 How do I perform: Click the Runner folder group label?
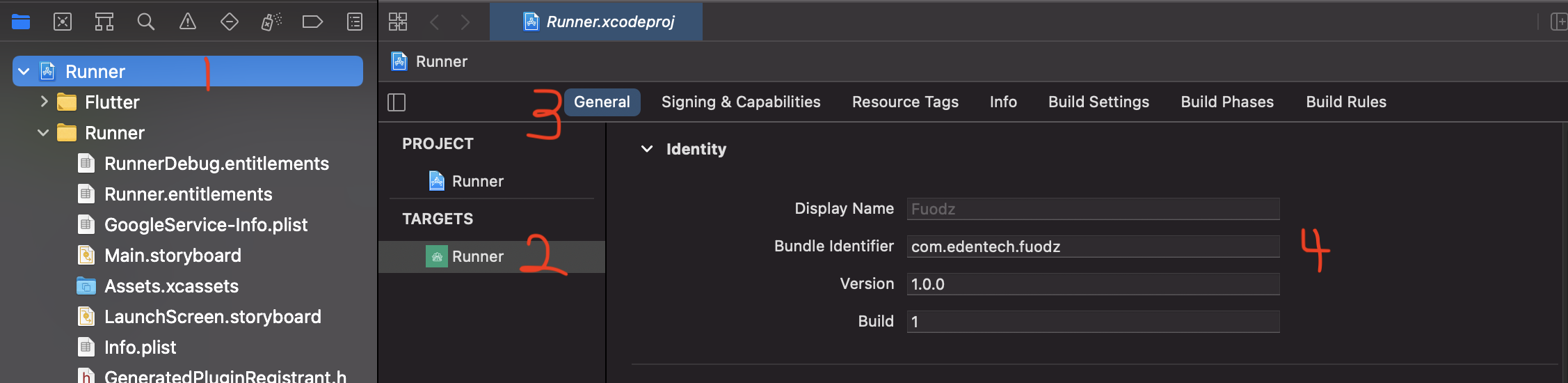[x=115, y=132]
